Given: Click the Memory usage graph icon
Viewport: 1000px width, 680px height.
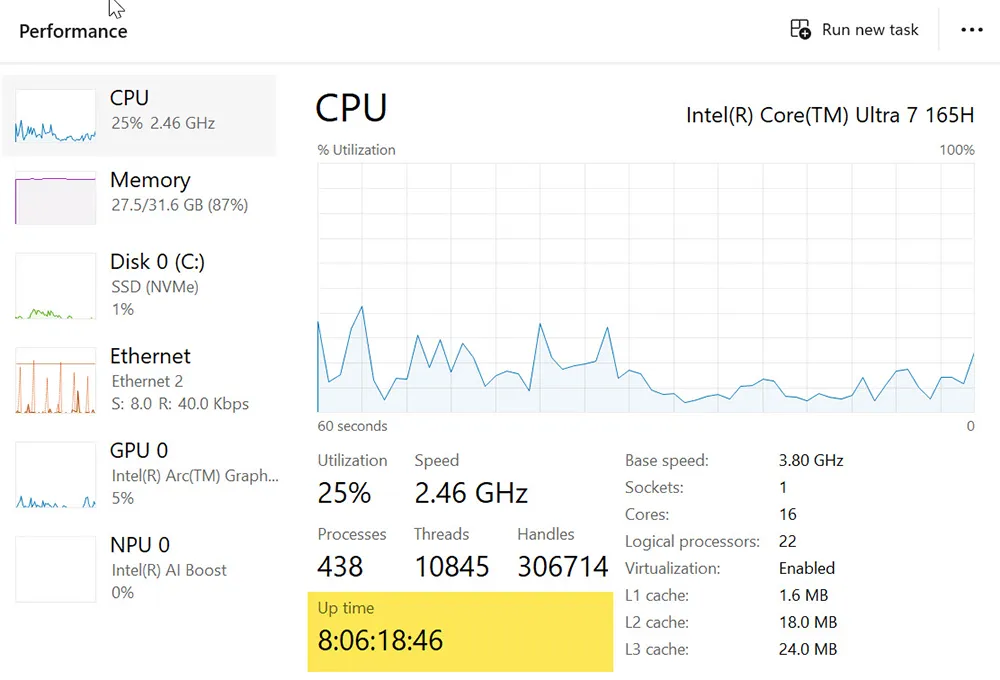Looking at the screenshot, I should coord(54,197).
